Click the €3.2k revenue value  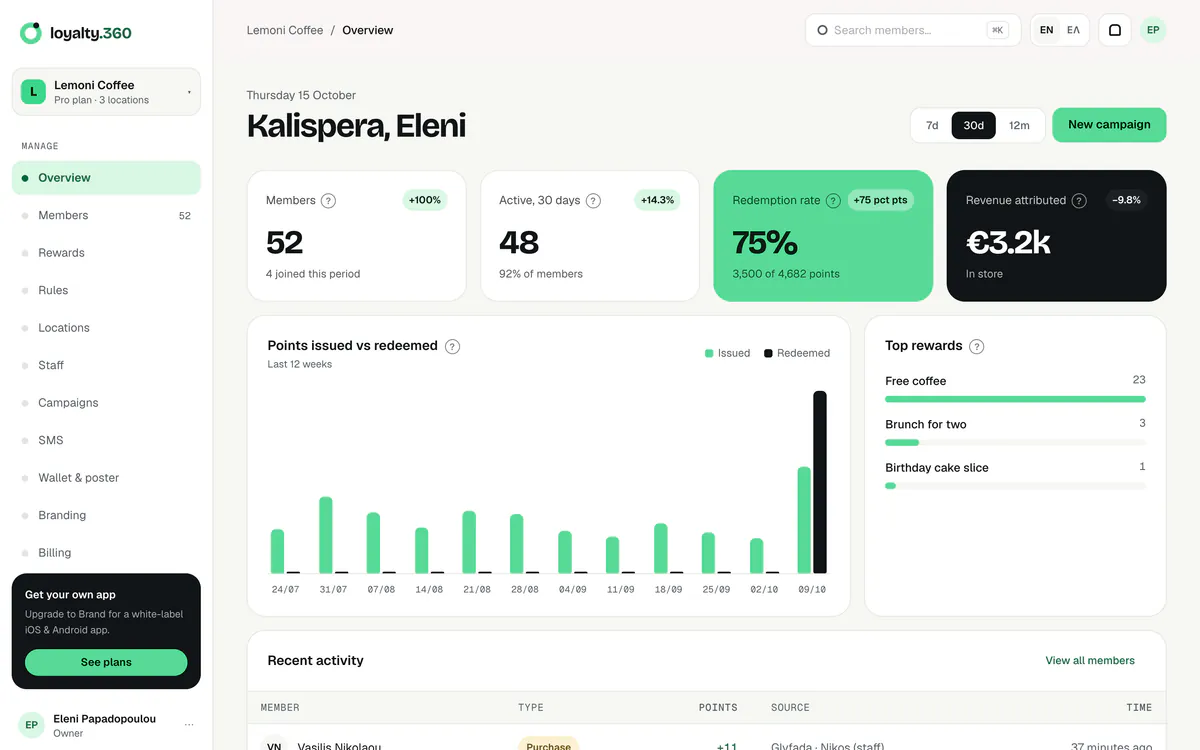click(1008, 242)
